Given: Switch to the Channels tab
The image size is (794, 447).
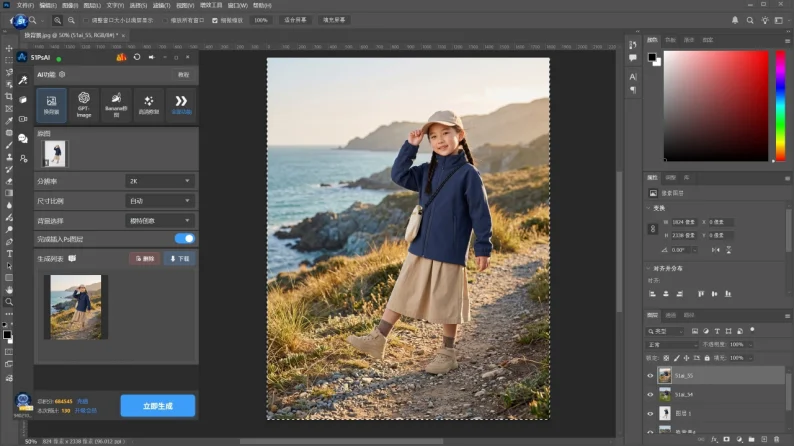Looking at the screenshot, I should [x=670, y=315].
